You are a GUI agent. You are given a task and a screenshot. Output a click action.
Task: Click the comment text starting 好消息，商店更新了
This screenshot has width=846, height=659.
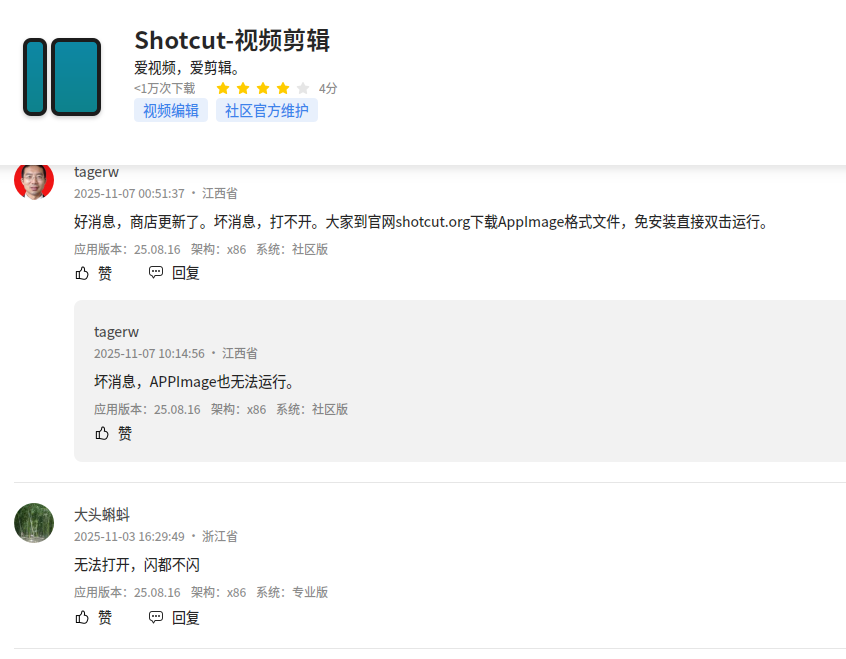point(422,222)
